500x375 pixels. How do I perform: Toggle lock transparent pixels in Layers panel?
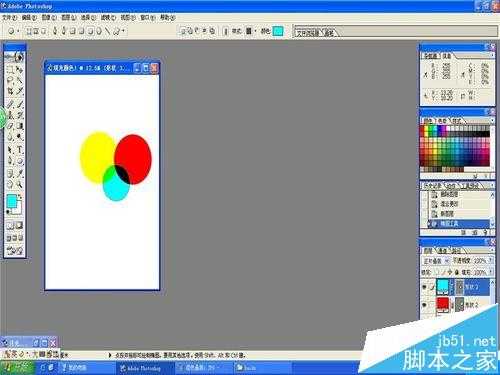[438, 272]
